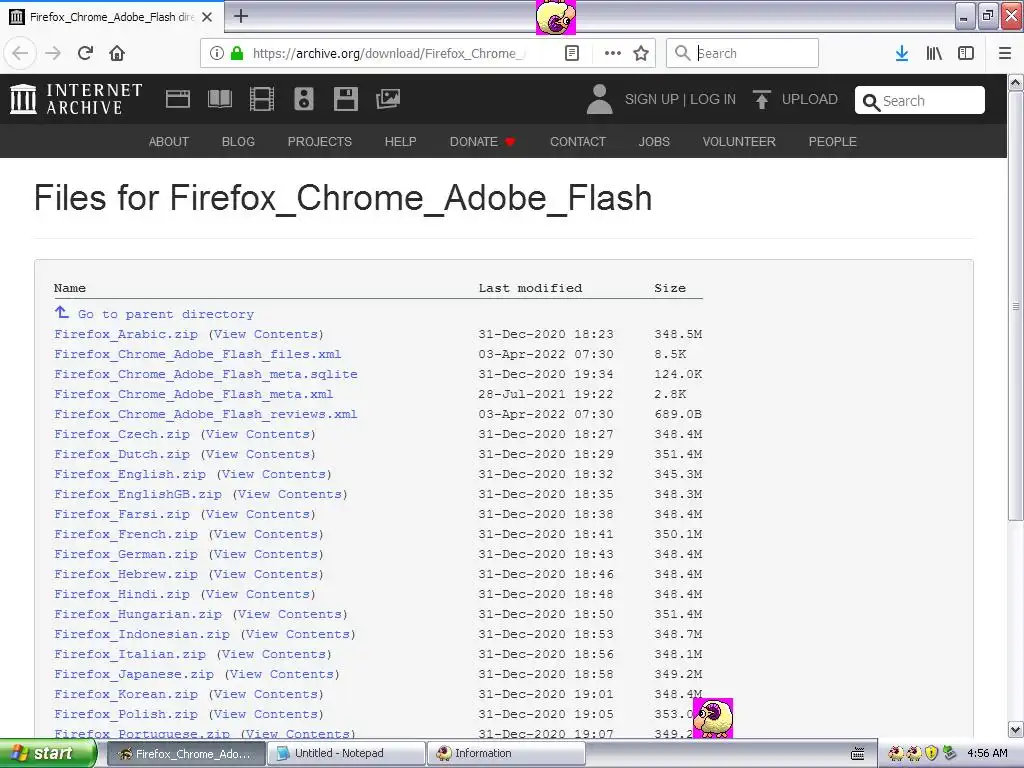The width and height of the screenshot is (1024, 768).
Task: Open the Audio speaker icon
Action: click(x=304, y=99)
